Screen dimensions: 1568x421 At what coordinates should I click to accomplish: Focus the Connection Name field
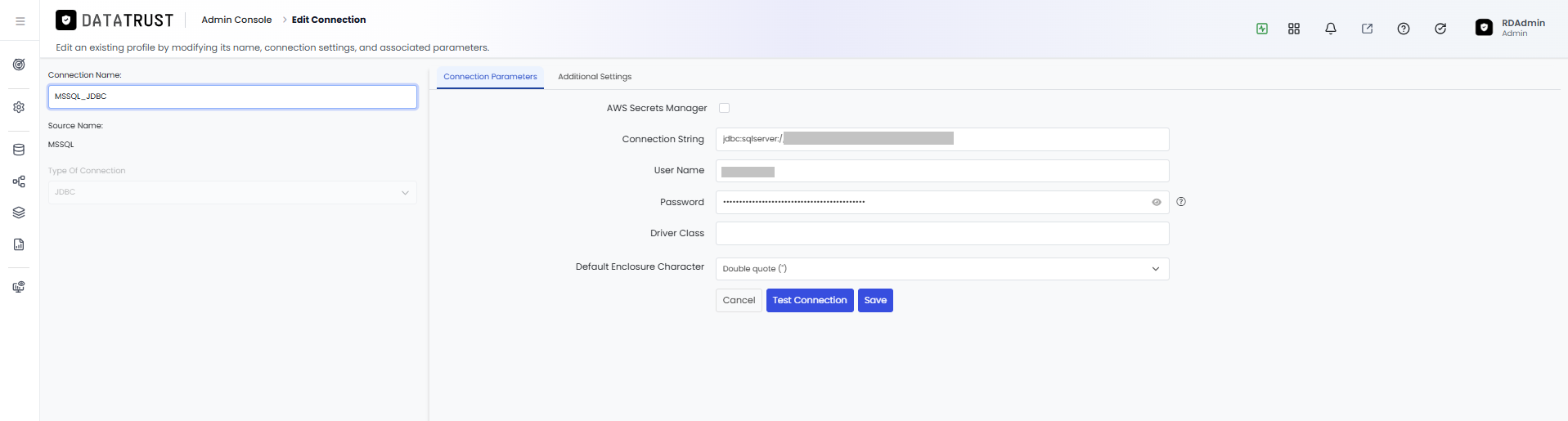pos(232,96)
